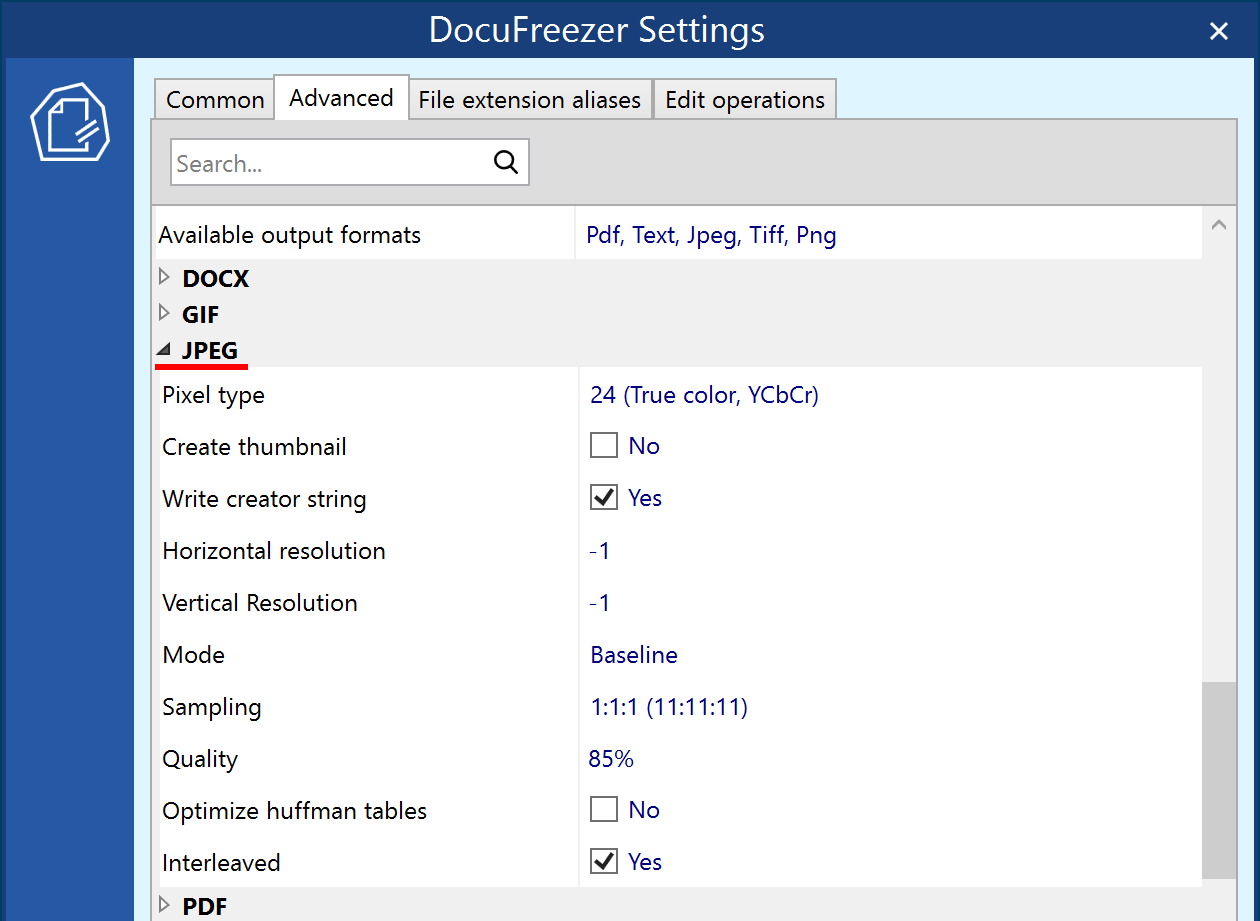This screenshot has width=1260, height=921.
Task: Enable the Create thumbnail checkbox
Action: tap(604, 446)
